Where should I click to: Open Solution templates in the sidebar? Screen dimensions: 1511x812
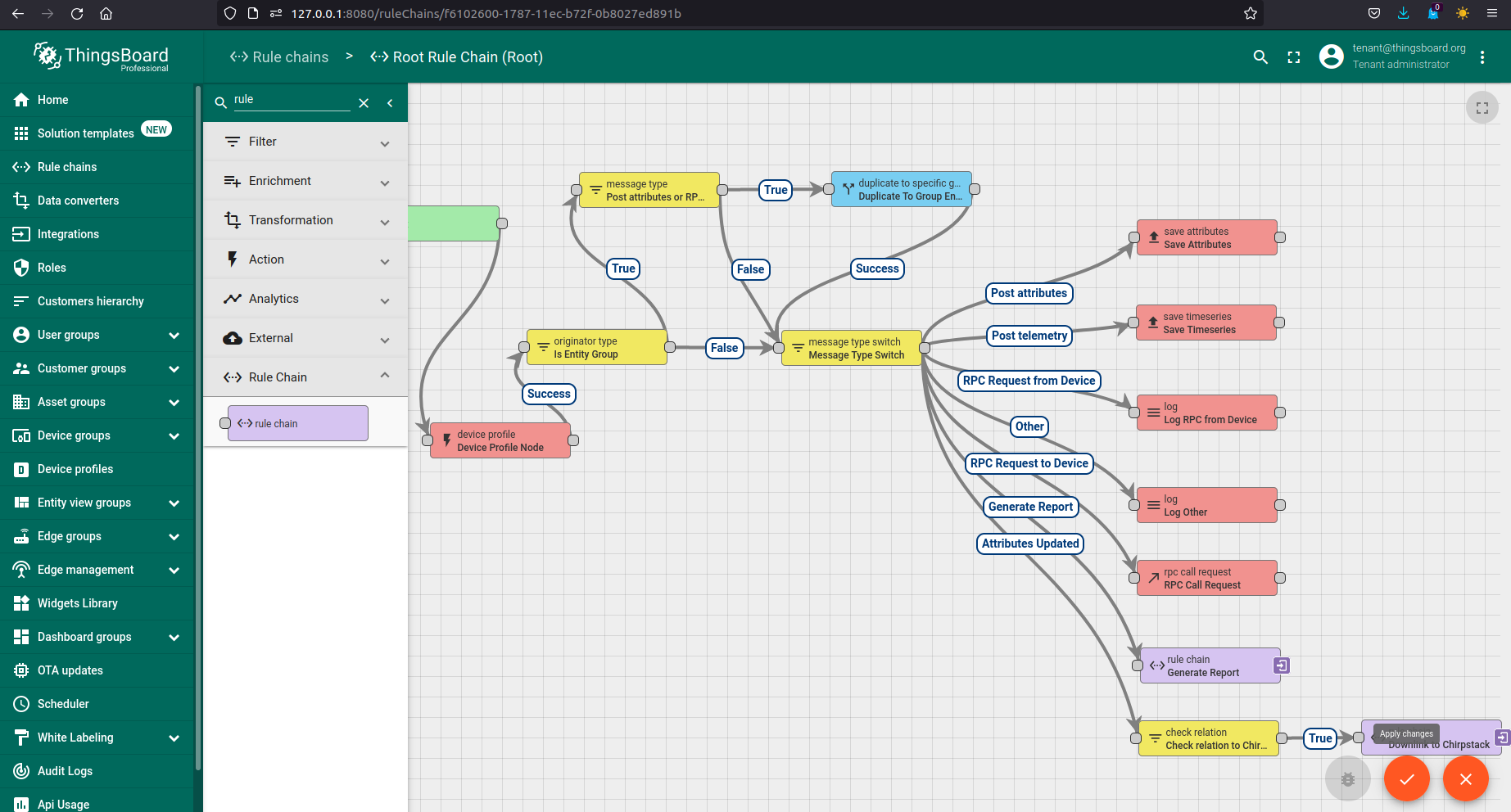point(97,133)
